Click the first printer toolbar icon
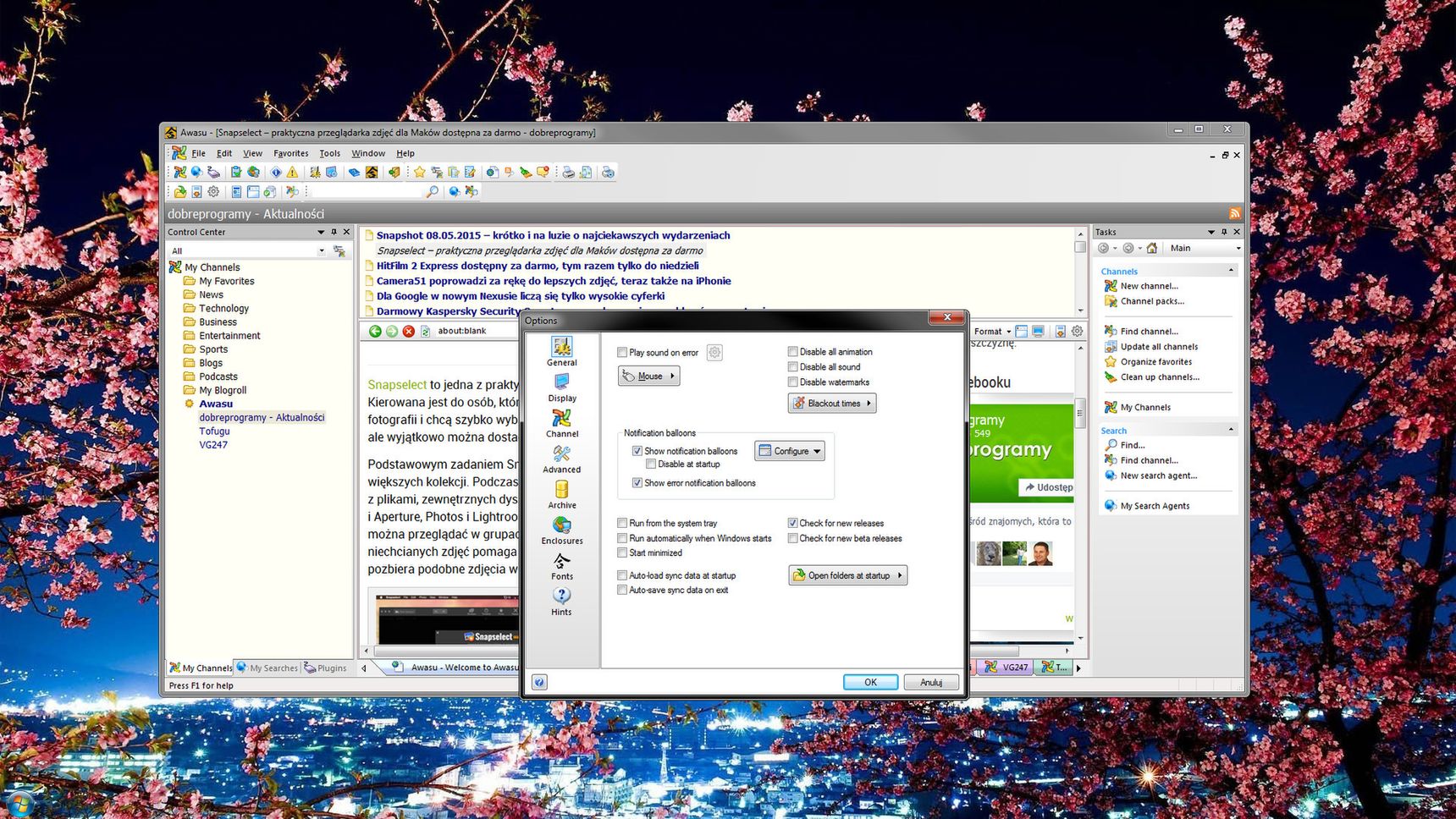 568,172
